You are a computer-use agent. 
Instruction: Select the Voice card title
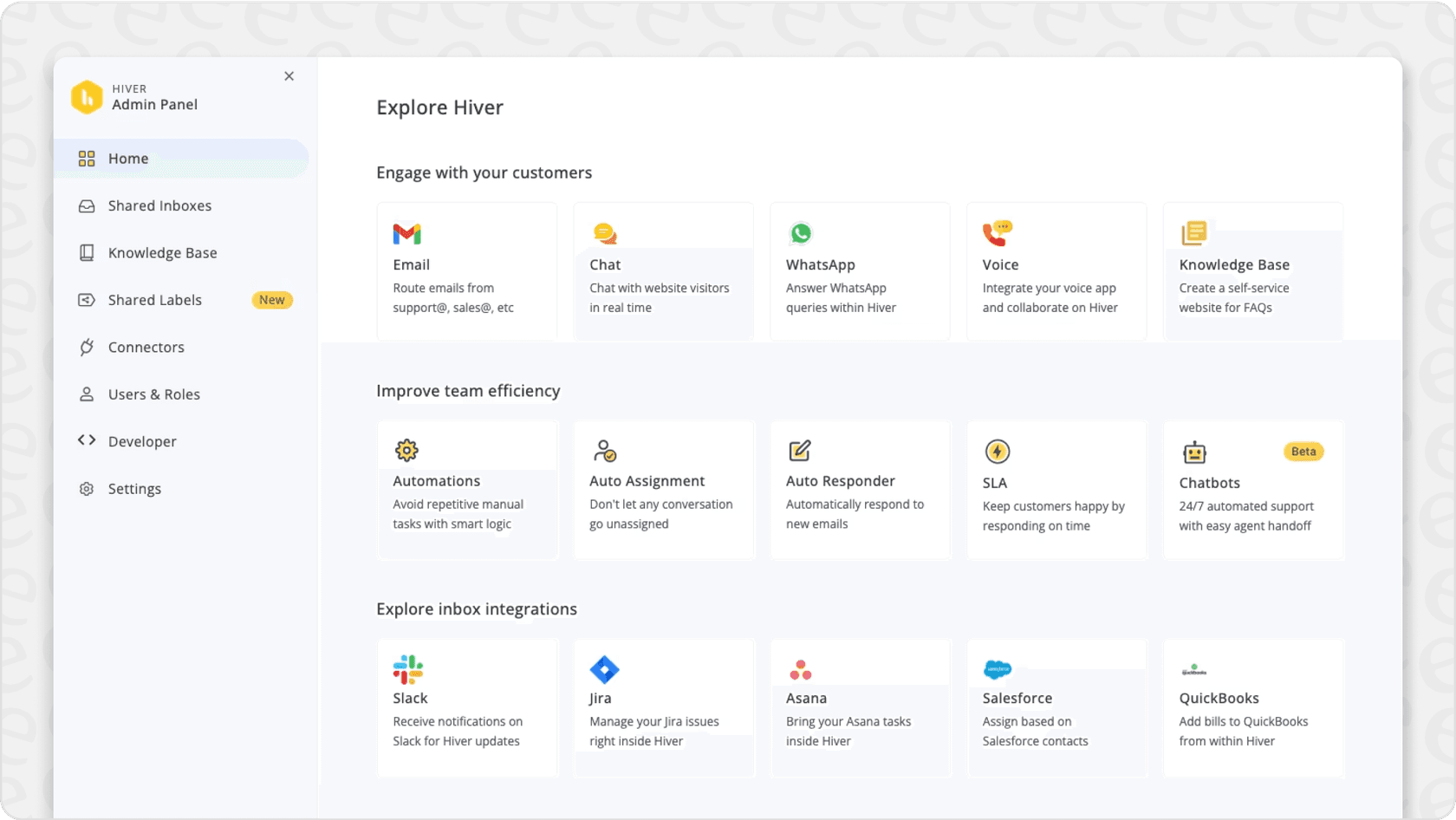1000,265
